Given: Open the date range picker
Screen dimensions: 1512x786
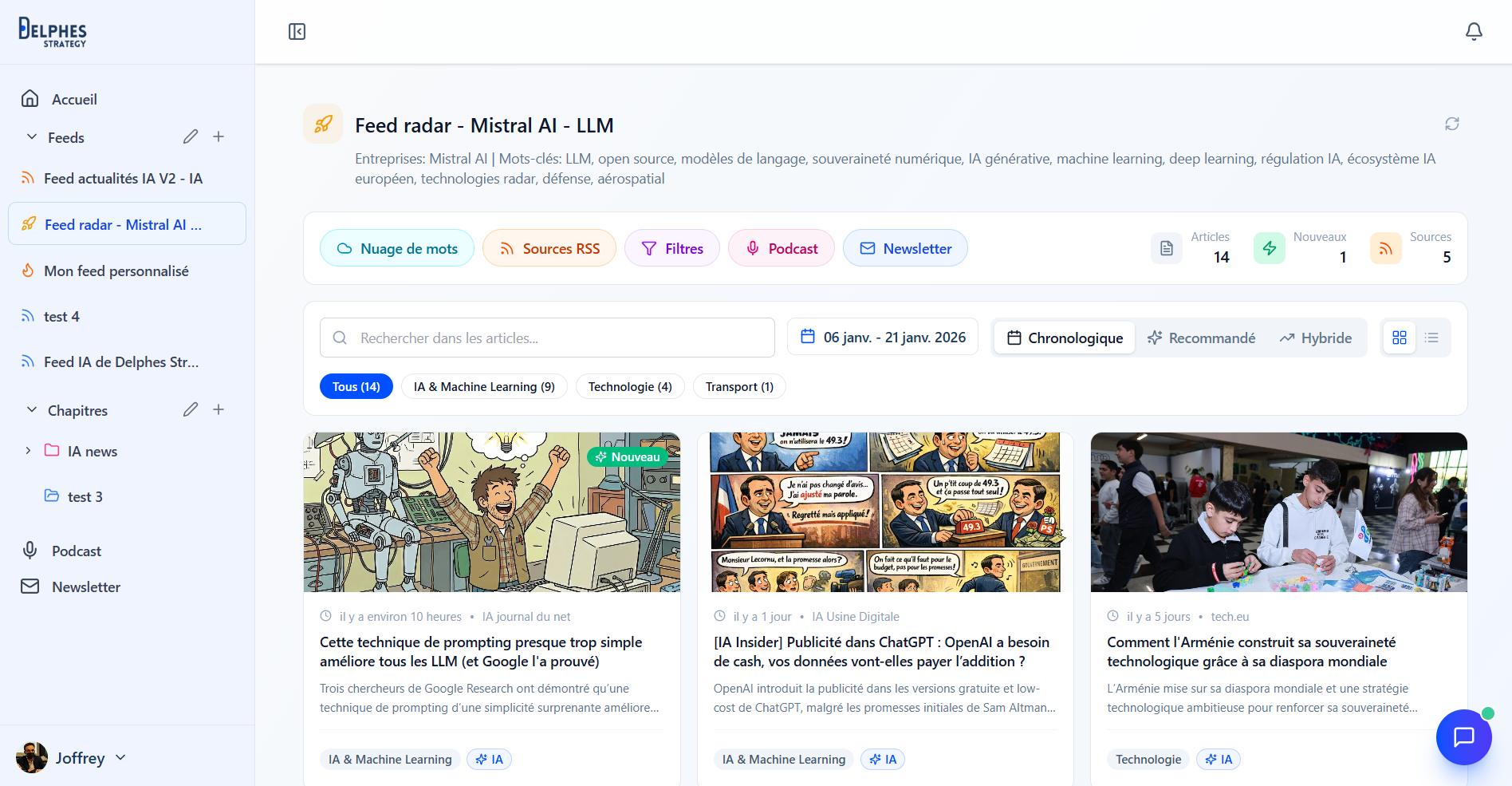Looking at the screenshot, I should [882, 337].
